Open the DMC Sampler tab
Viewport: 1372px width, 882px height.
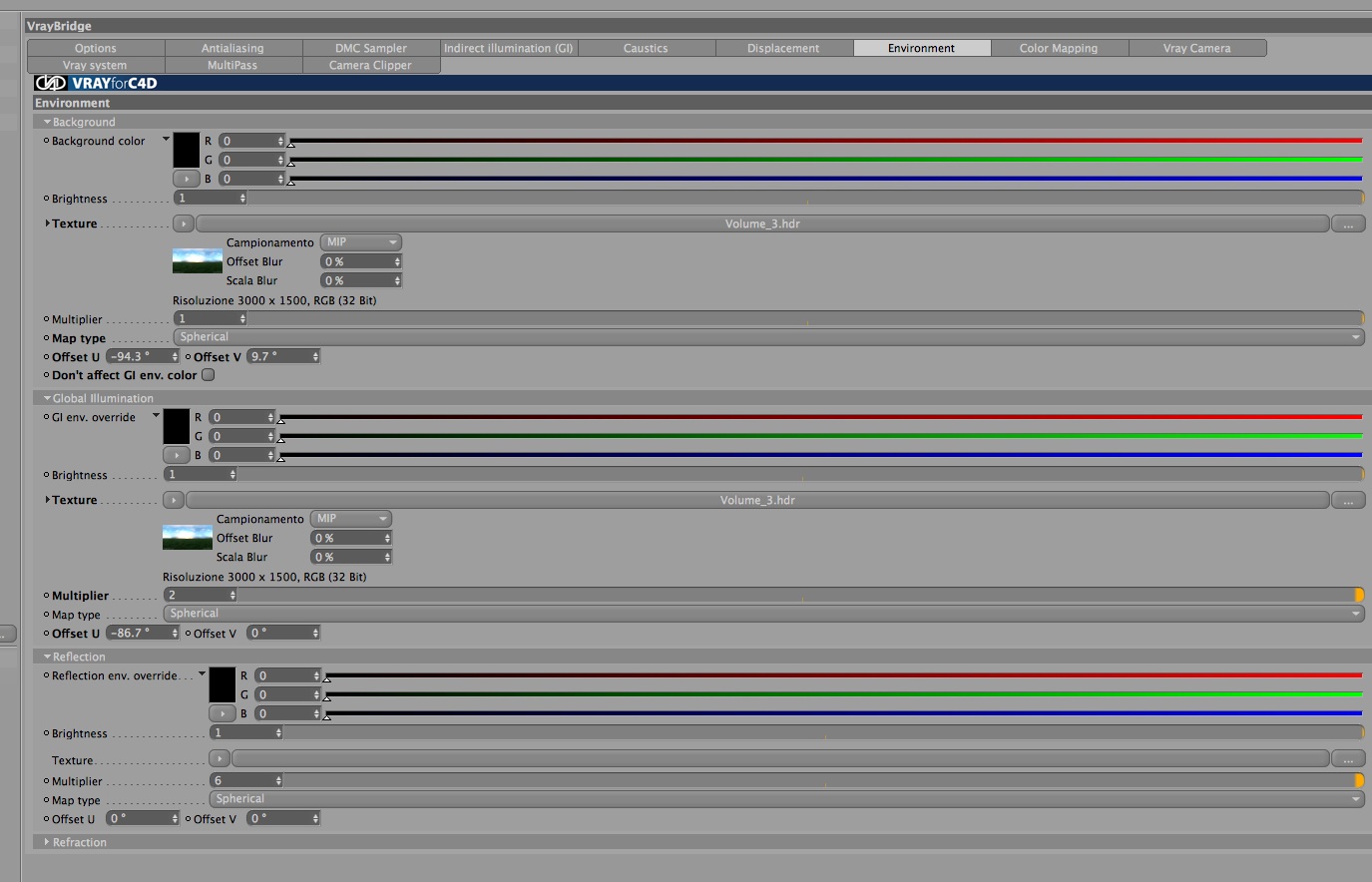[x=371, y=48]
